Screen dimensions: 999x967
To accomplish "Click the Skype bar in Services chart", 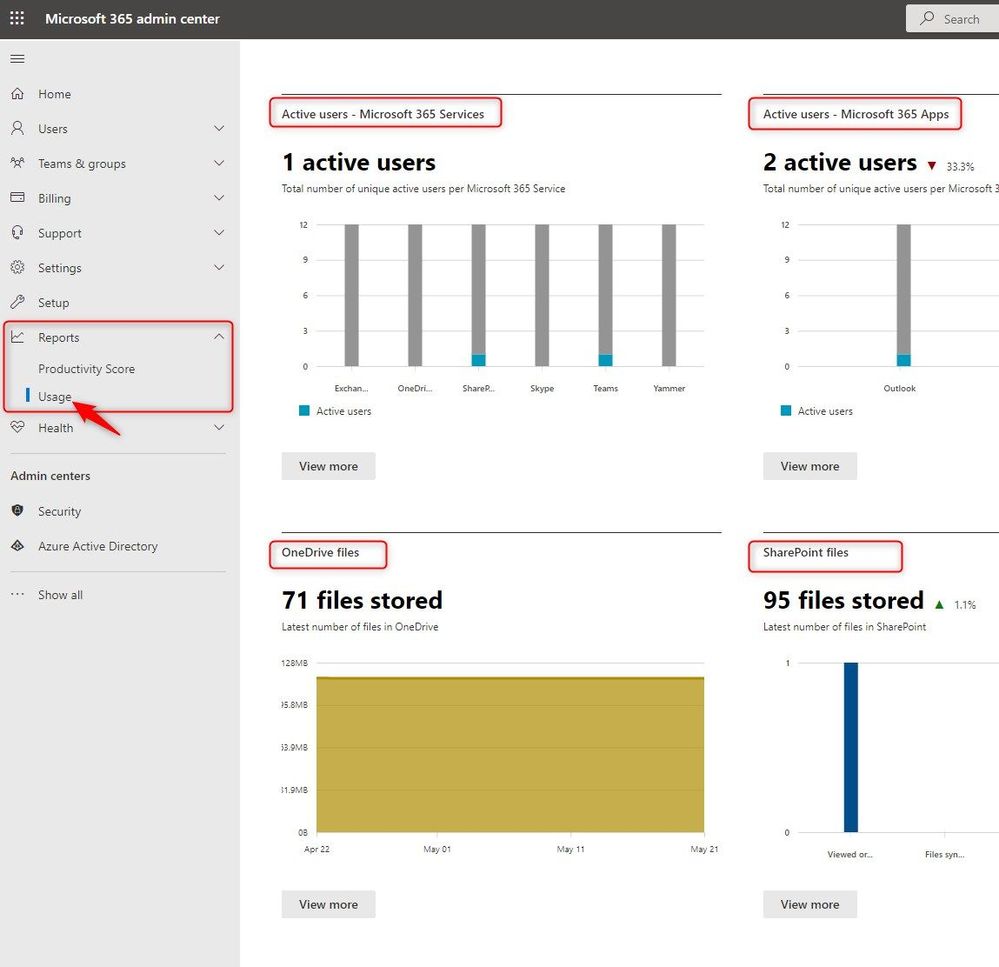I will point(542,296).
